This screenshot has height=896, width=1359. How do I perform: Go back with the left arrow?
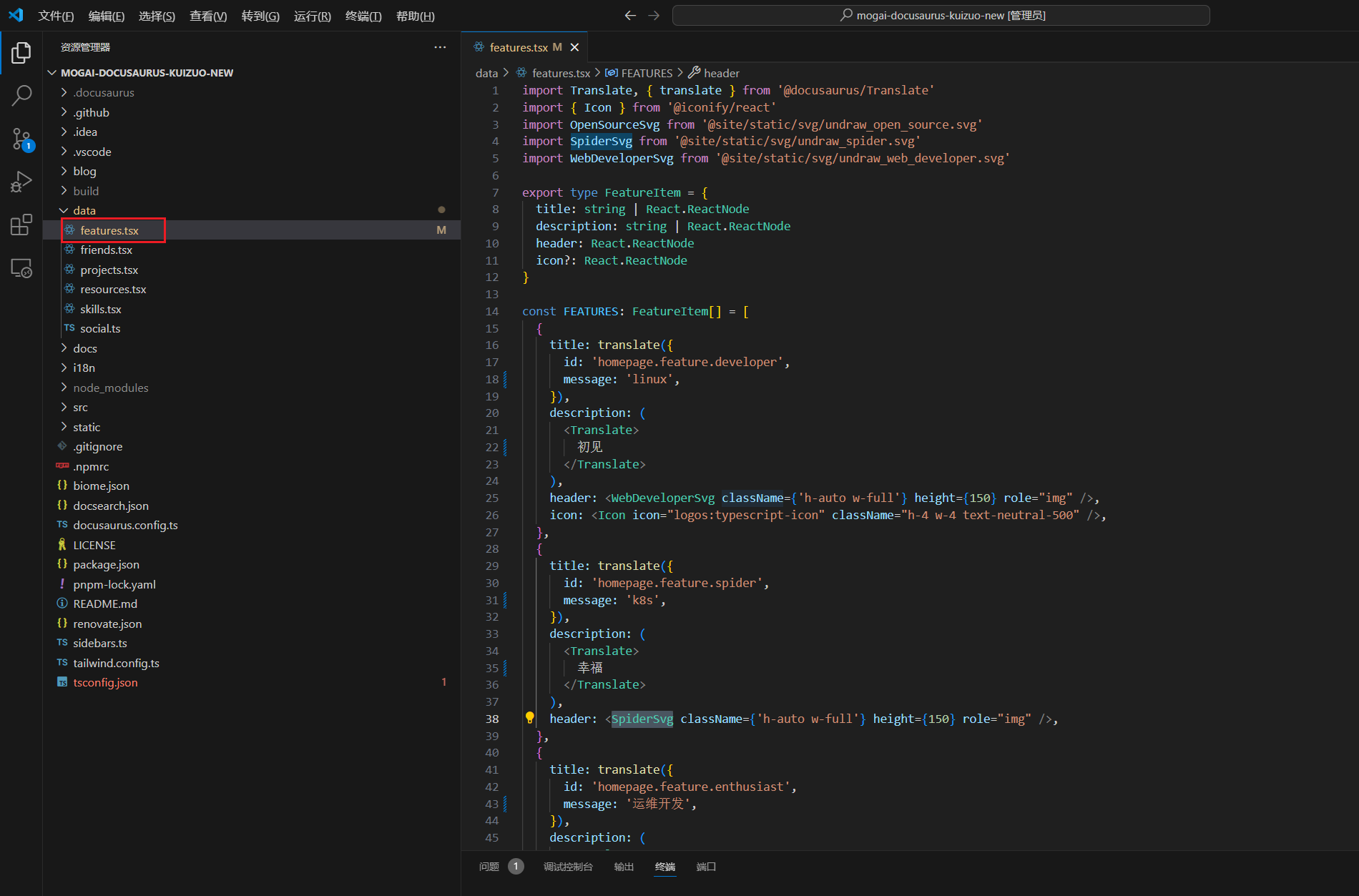coord(630,16)
